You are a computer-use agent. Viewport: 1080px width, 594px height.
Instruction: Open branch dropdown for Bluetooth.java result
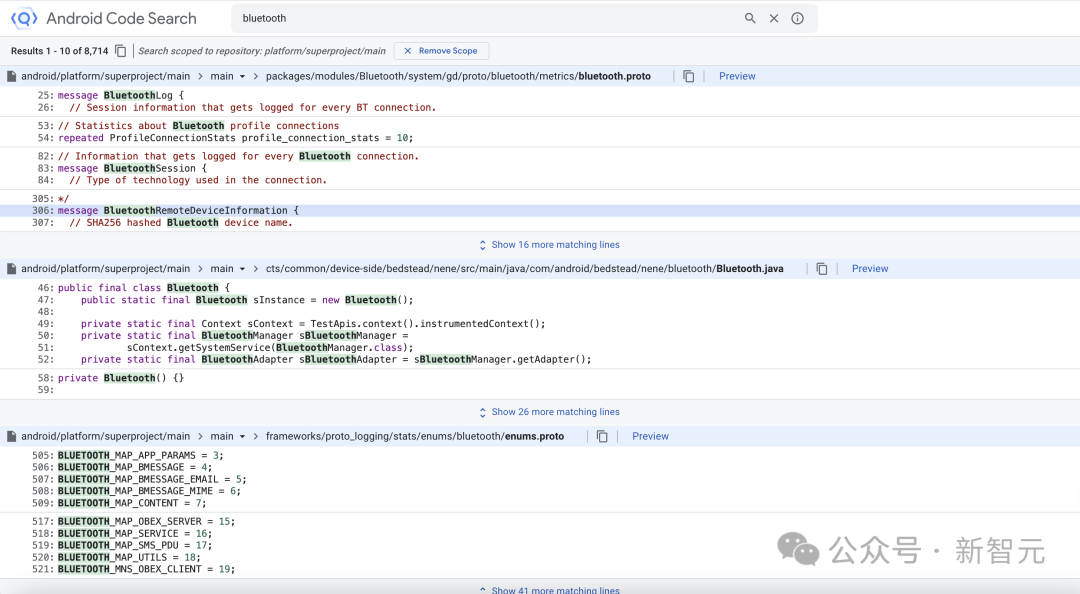point(228,269)
